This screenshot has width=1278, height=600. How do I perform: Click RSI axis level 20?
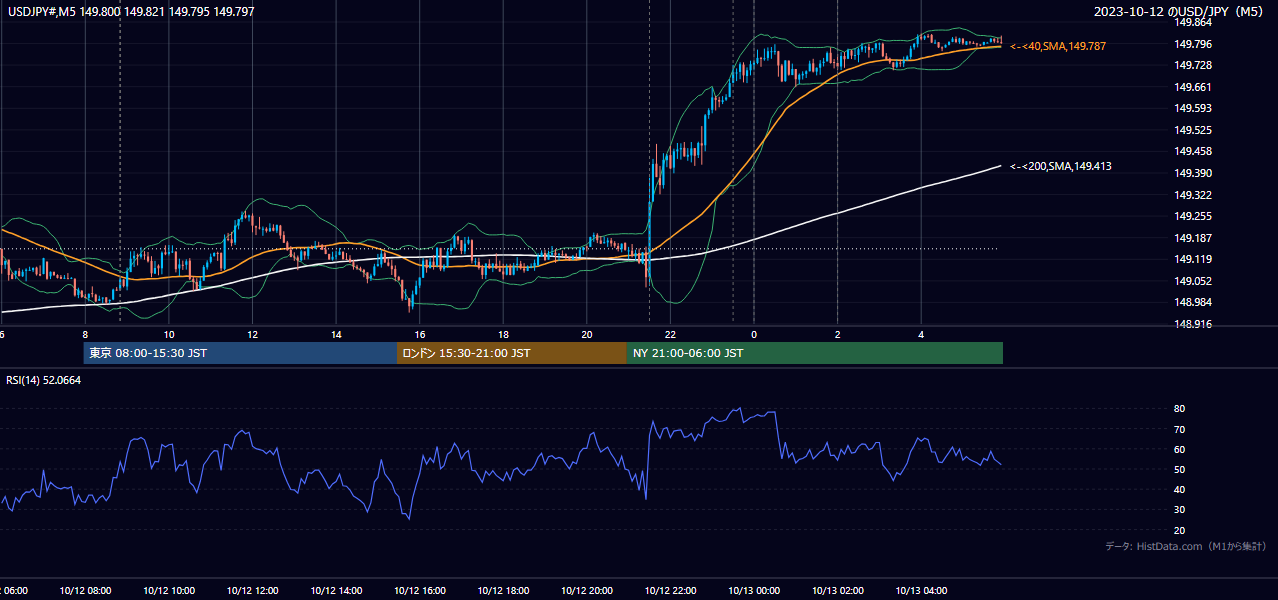point(1179,530)
